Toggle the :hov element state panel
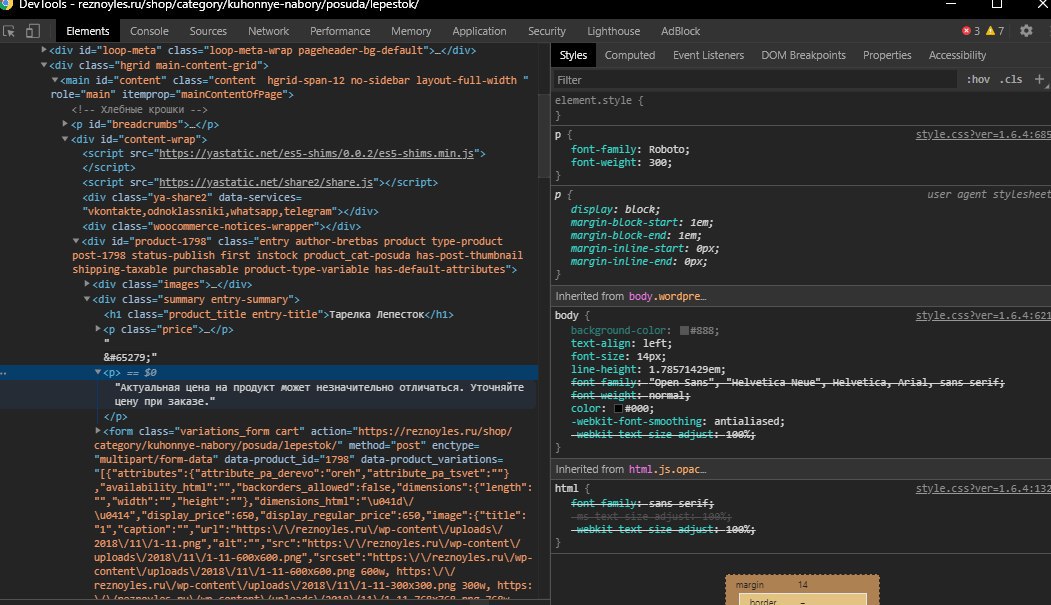Screen dimensions: 1051x605 coord(977,79)
